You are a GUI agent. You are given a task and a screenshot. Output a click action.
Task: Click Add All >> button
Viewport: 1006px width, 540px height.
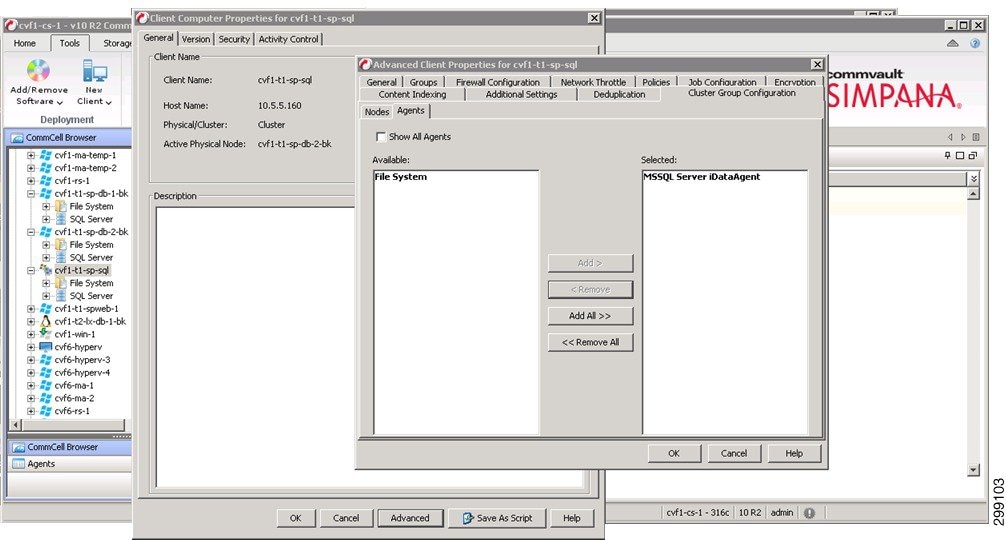[590, 316]
